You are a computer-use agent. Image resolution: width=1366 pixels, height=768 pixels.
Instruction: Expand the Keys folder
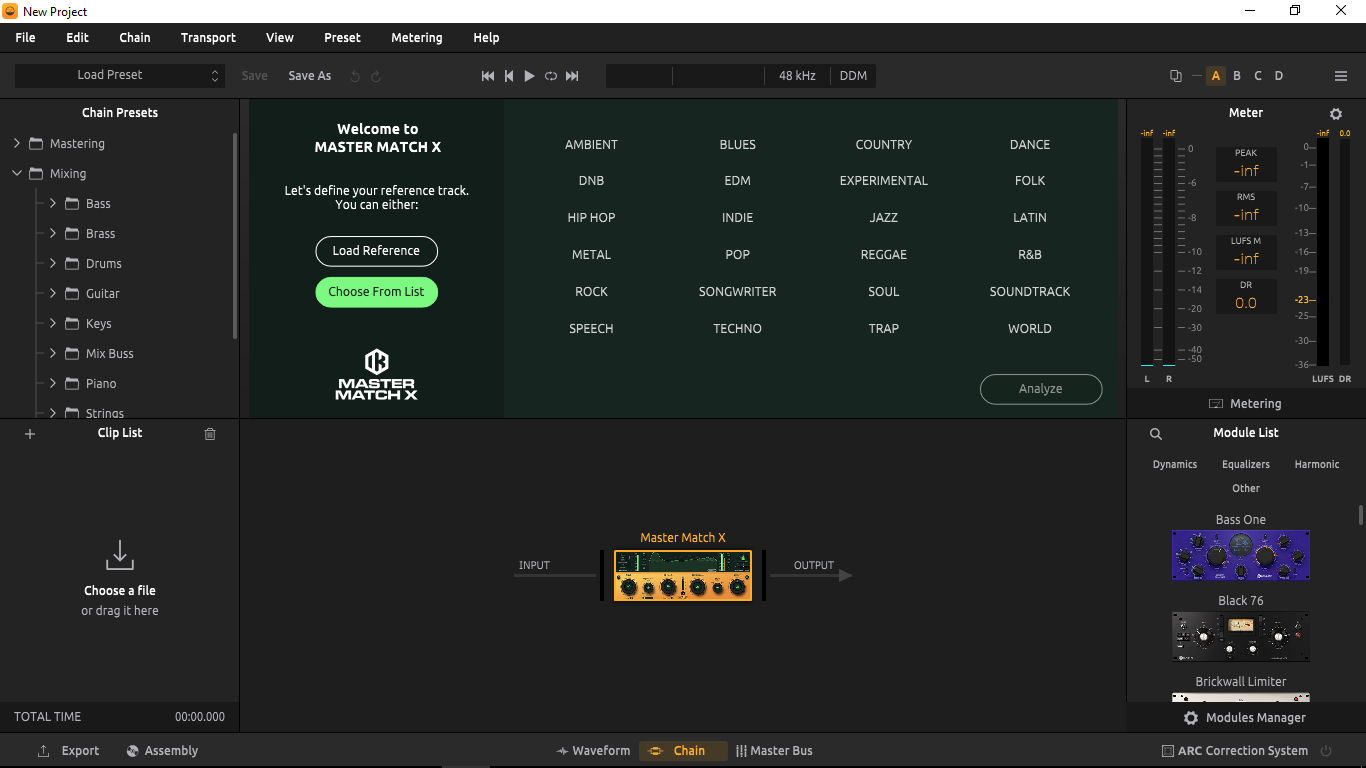tap(53, 324)
